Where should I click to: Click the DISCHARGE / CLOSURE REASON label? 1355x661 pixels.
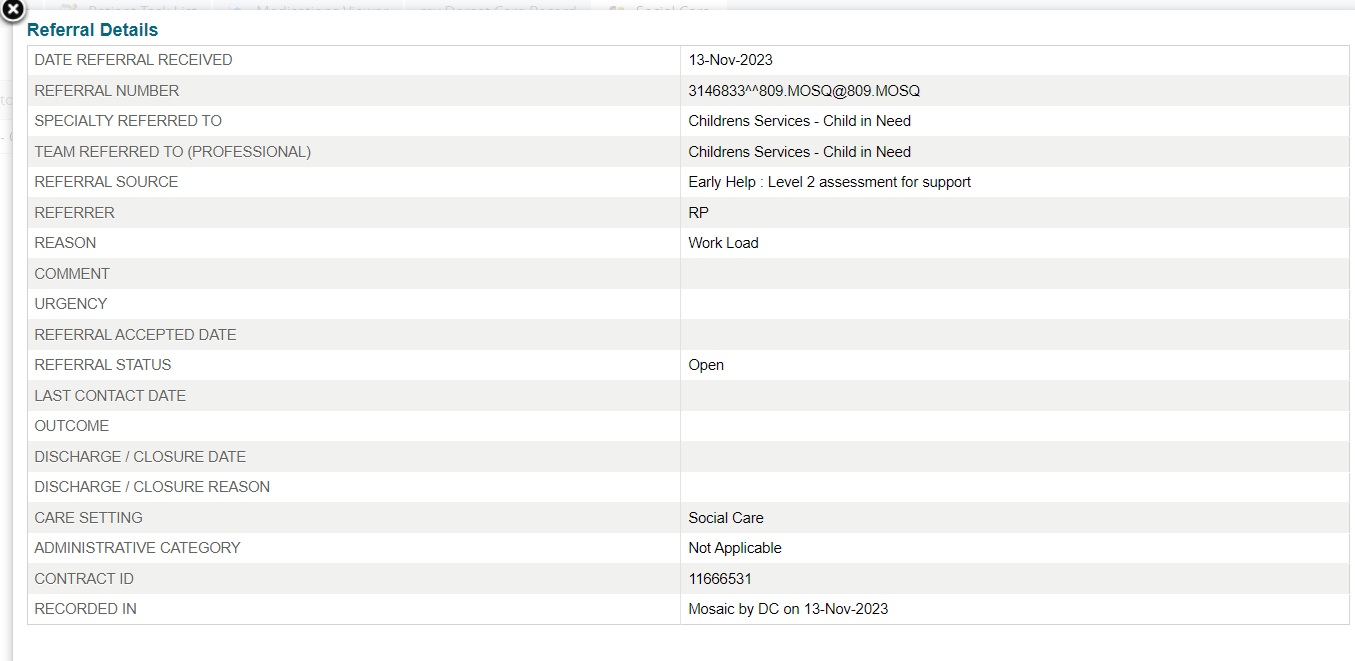click(152, 487)
